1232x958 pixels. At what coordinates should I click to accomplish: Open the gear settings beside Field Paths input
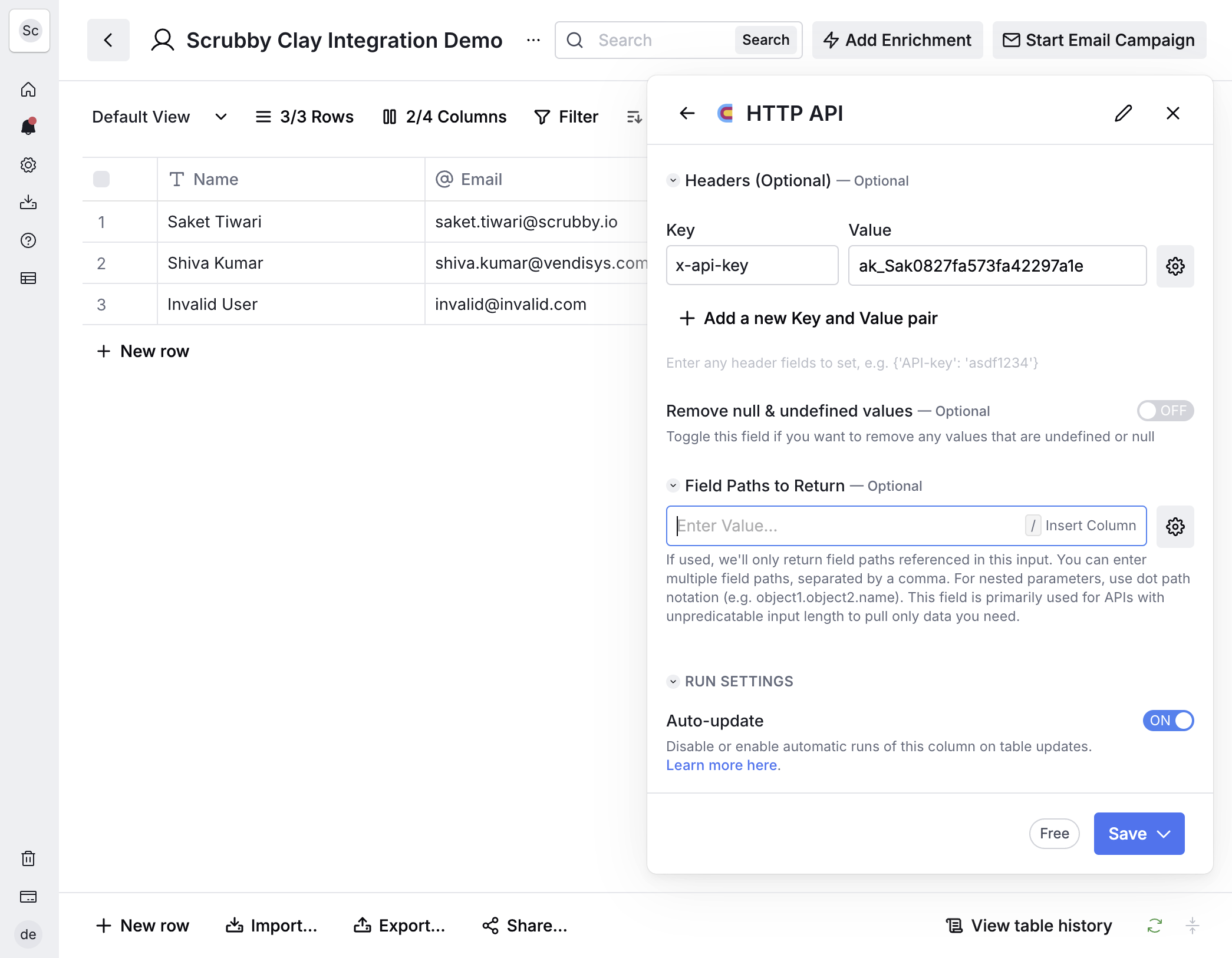(1175, 526)
